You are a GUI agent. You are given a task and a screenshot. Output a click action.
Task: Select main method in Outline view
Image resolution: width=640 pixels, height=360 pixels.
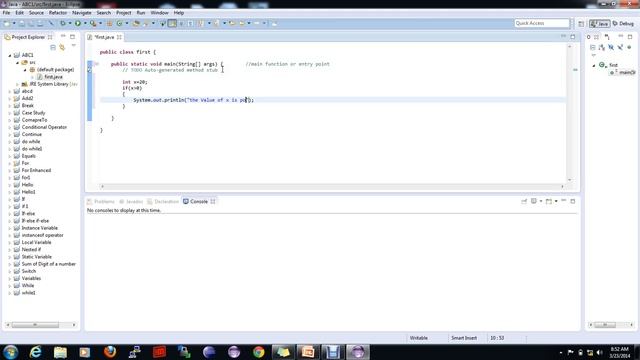tap(623, 72)
